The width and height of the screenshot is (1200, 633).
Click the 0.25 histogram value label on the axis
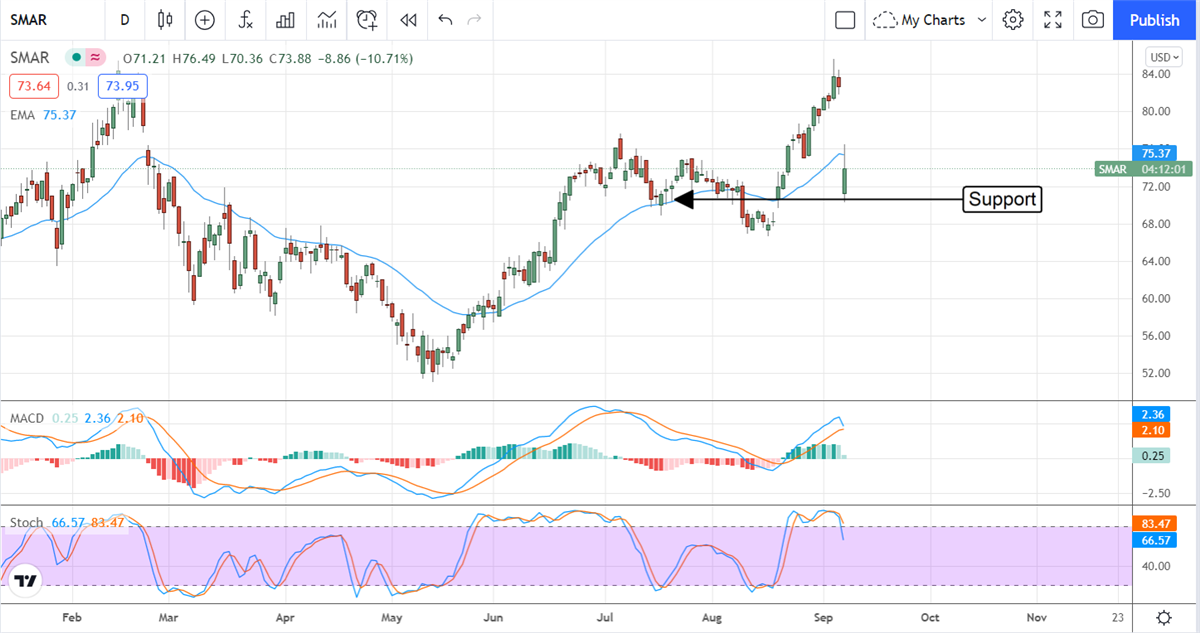point(1154,456)
